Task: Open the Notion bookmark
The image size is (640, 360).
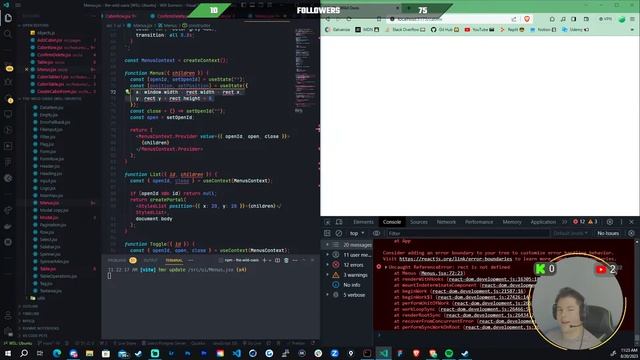Action: click(x=543, y=30)
